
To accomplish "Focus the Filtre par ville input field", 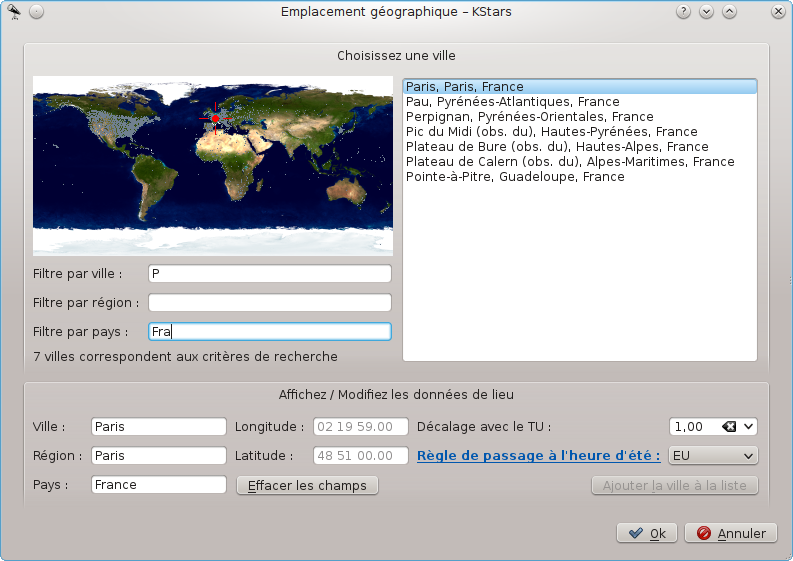I will (x=269, y=274).
